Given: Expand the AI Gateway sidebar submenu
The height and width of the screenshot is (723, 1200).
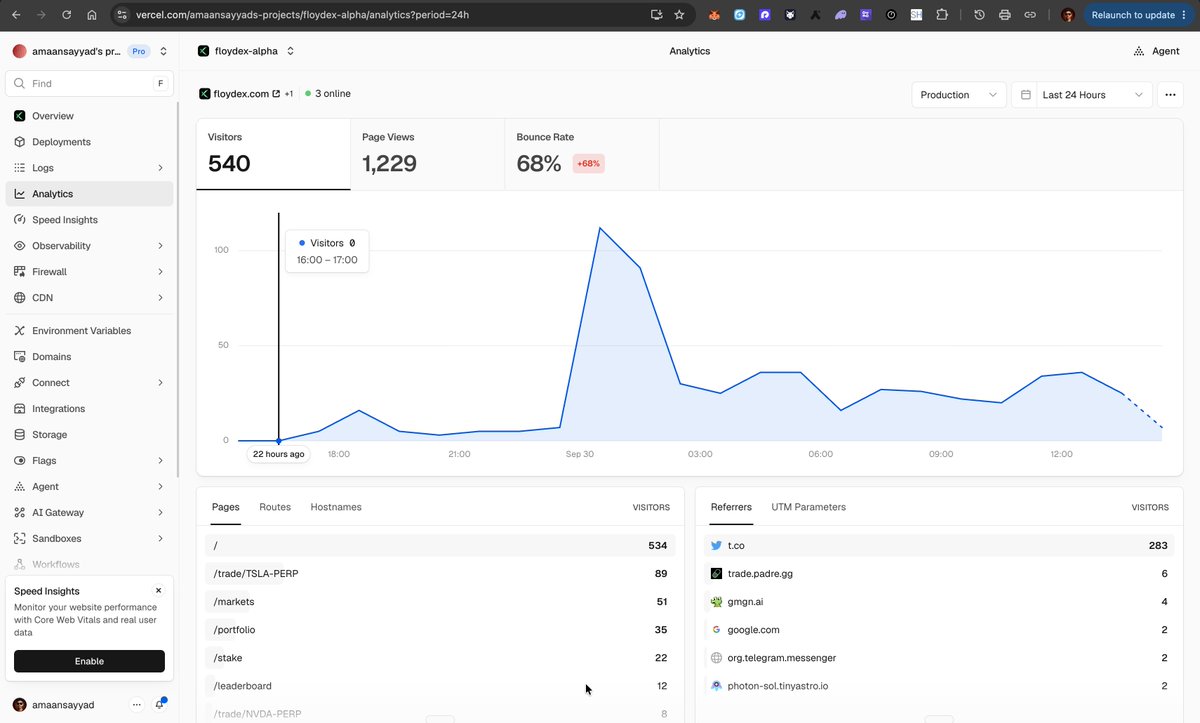Looking at the screenshot, I should point(161,513).
